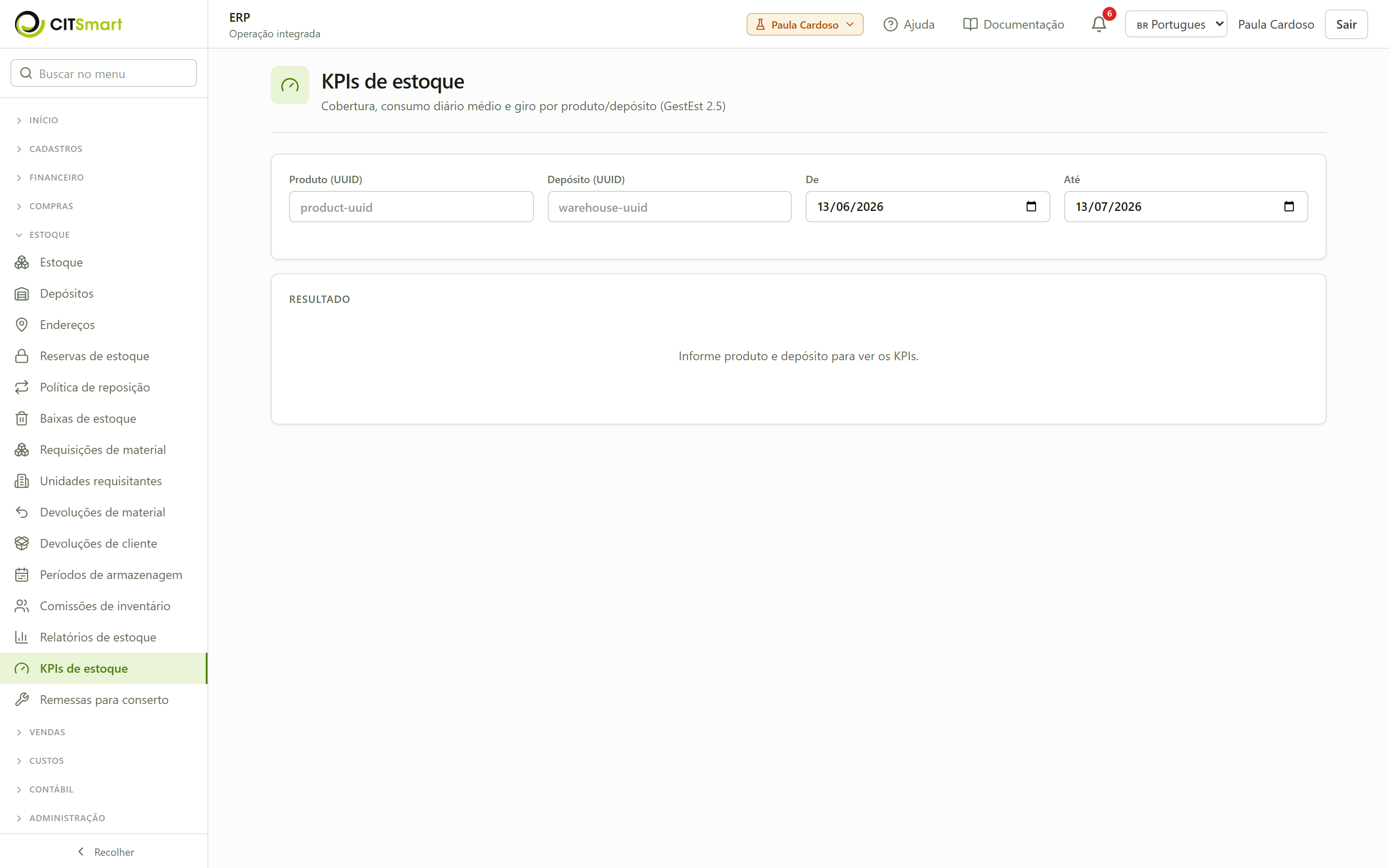Select KPIs de estoque menu item
Screen dimensions: 1389x868
tap(103, 668)
